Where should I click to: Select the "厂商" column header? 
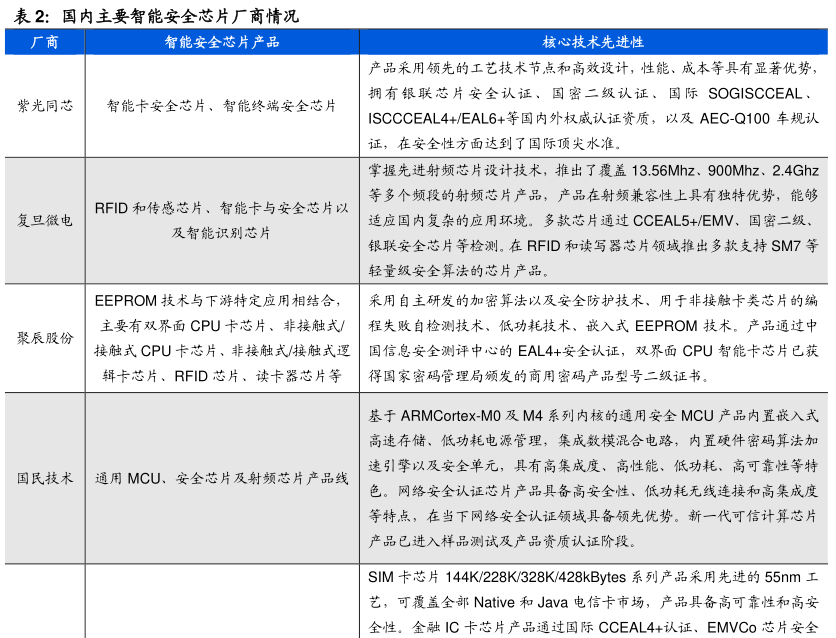coord(45,42)
